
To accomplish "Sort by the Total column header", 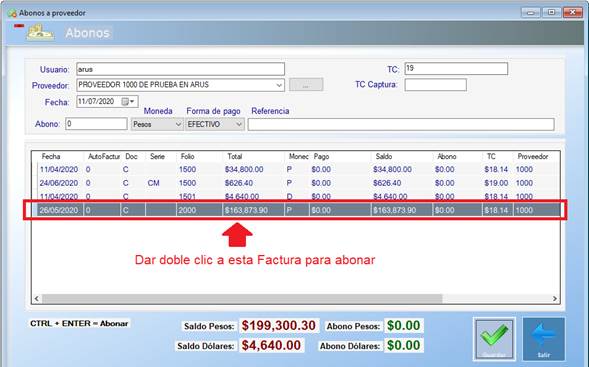I will pyautogui.click(x=234, y=156).
